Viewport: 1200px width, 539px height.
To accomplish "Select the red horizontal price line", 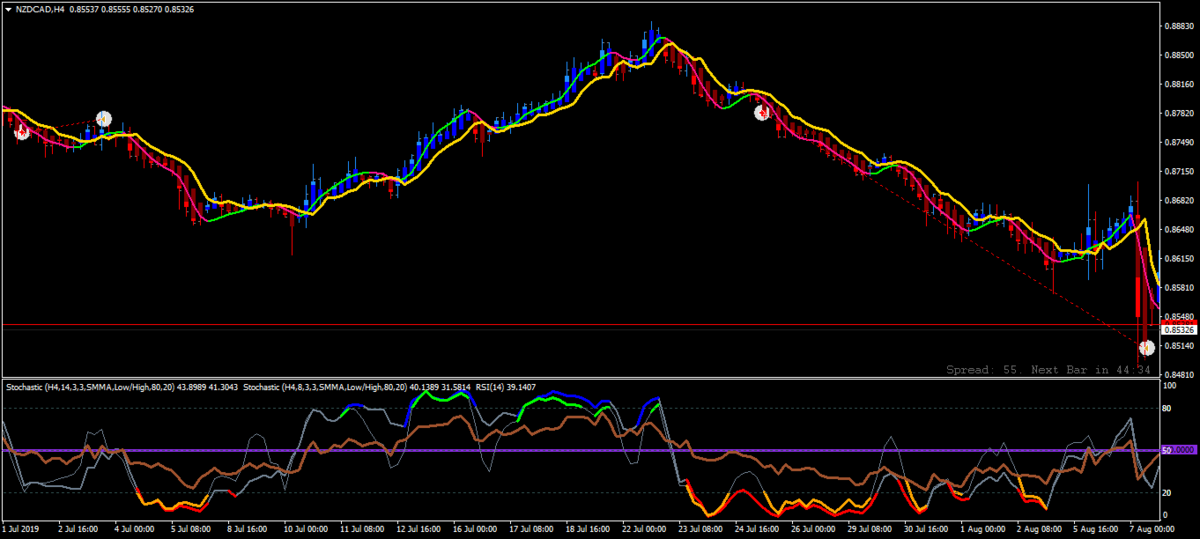I will 580,325.
